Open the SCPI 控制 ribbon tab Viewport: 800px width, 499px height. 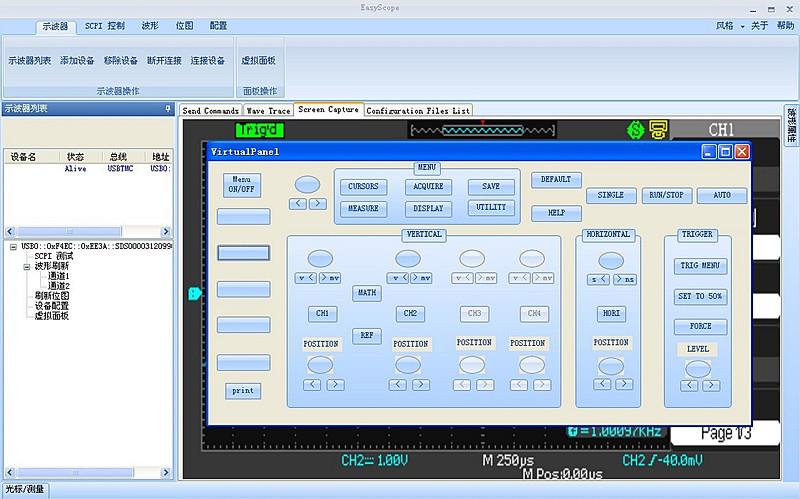click(x=105, y=26)
